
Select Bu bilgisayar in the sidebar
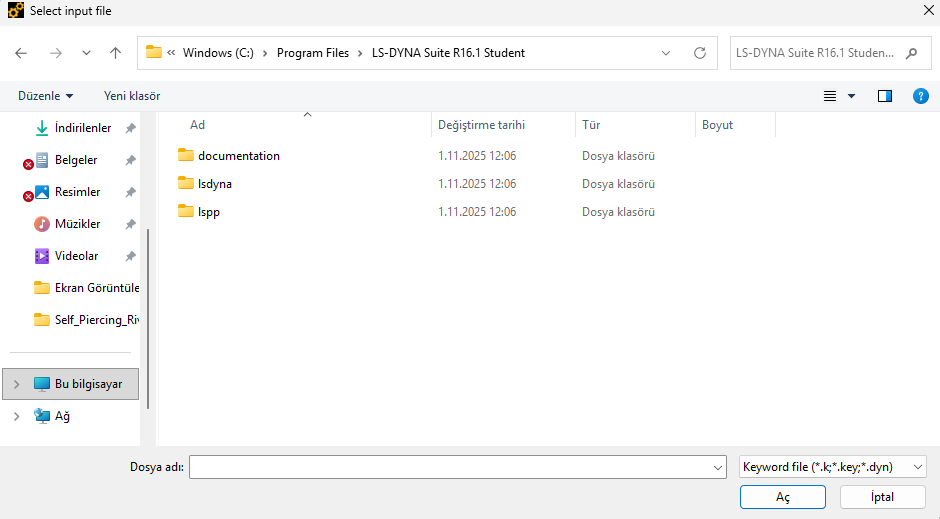coord(71,384)
